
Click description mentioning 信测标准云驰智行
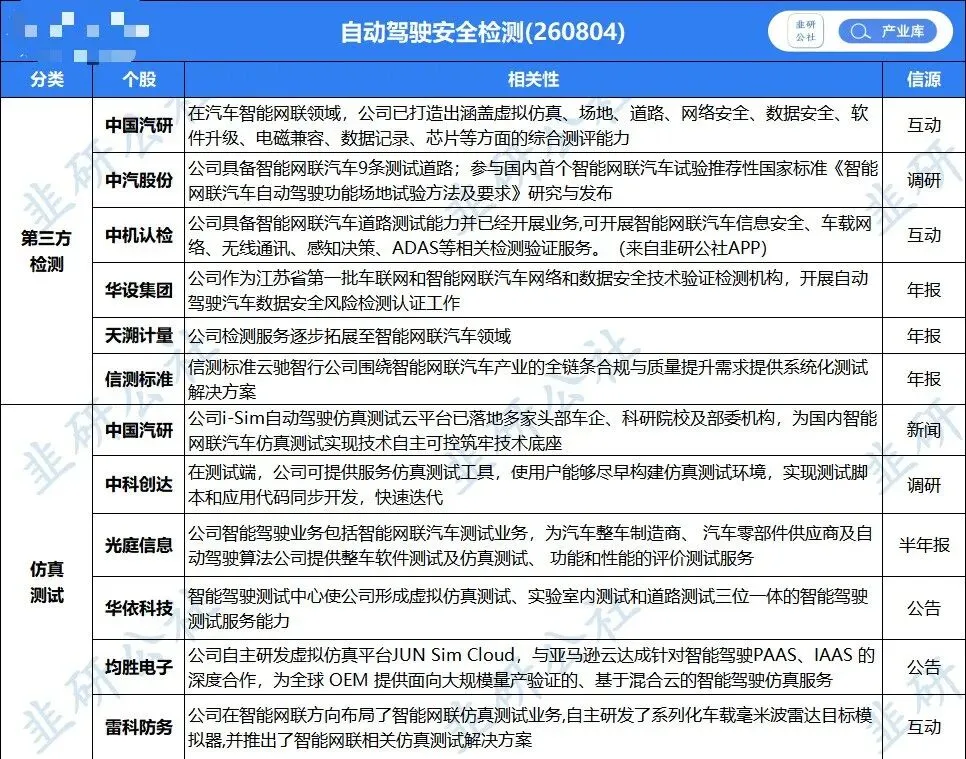coord(528,379)
